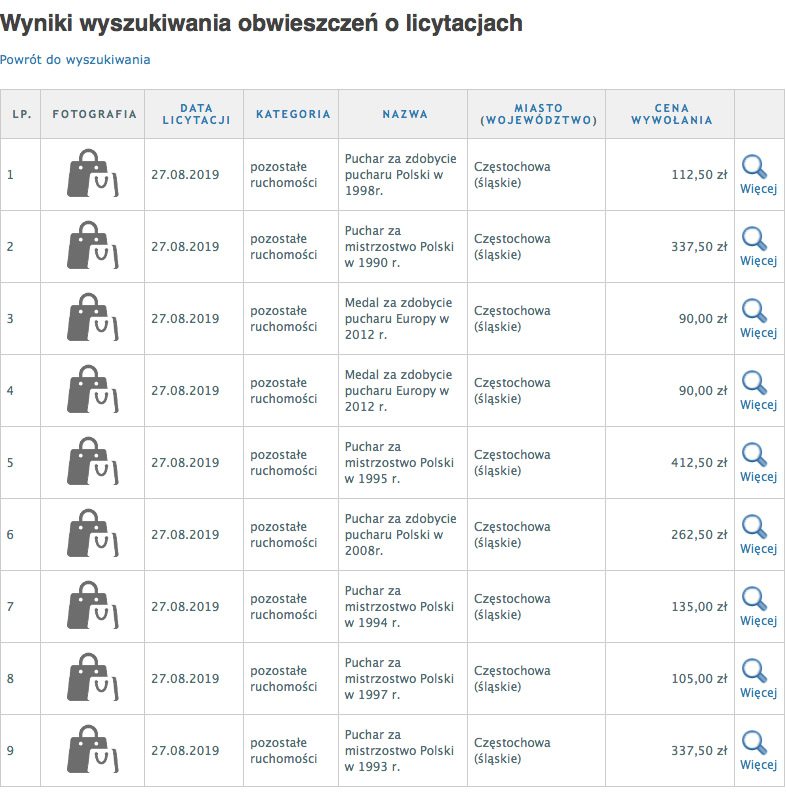Click price 112,50 zł
Image resolution: width=786 pixels, height=803 pixels.
point(699,175)
